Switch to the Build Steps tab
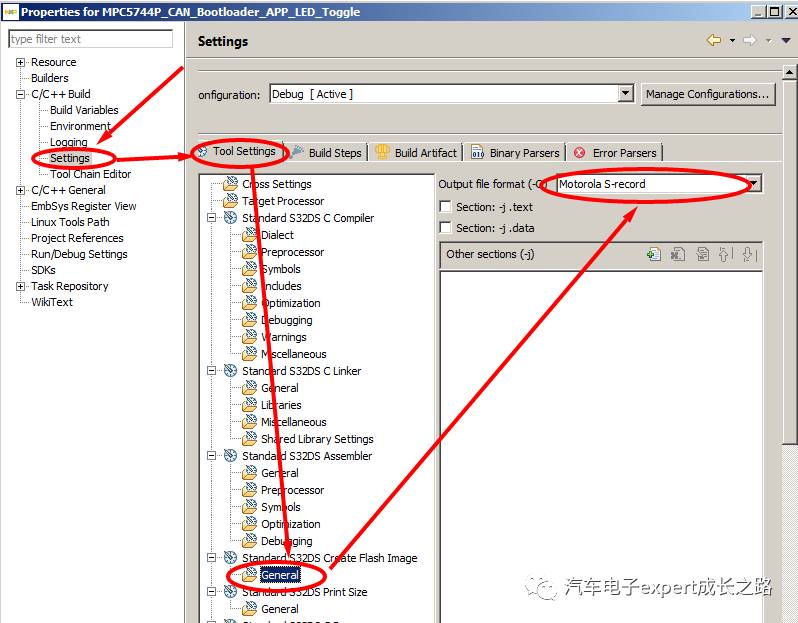Screen dimensions: 798x623 tap(326, 152)
